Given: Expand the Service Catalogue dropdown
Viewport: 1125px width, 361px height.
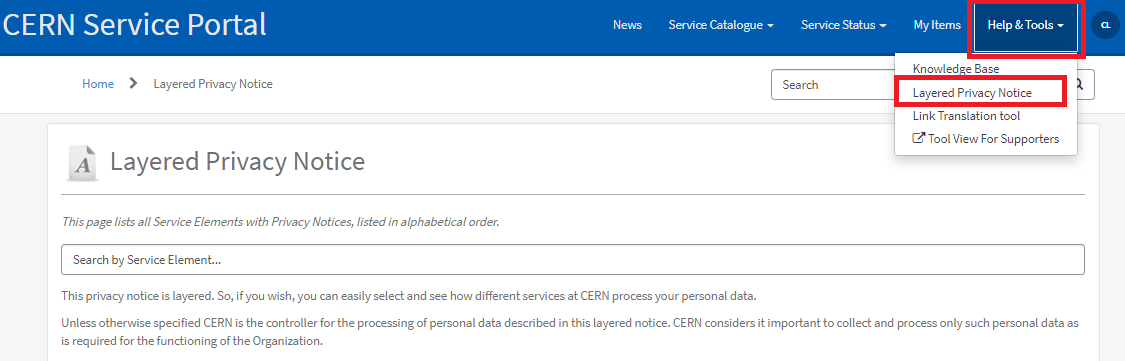Looking at the screenshot, I should pos(721,25).
